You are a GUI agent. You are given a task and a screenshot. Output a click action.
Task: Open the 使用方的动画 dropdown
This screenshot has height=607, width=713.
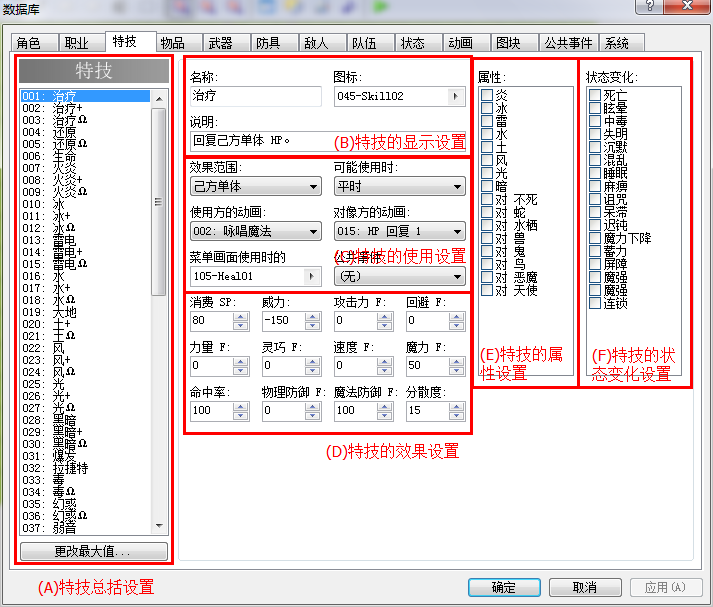coord(256,231)
